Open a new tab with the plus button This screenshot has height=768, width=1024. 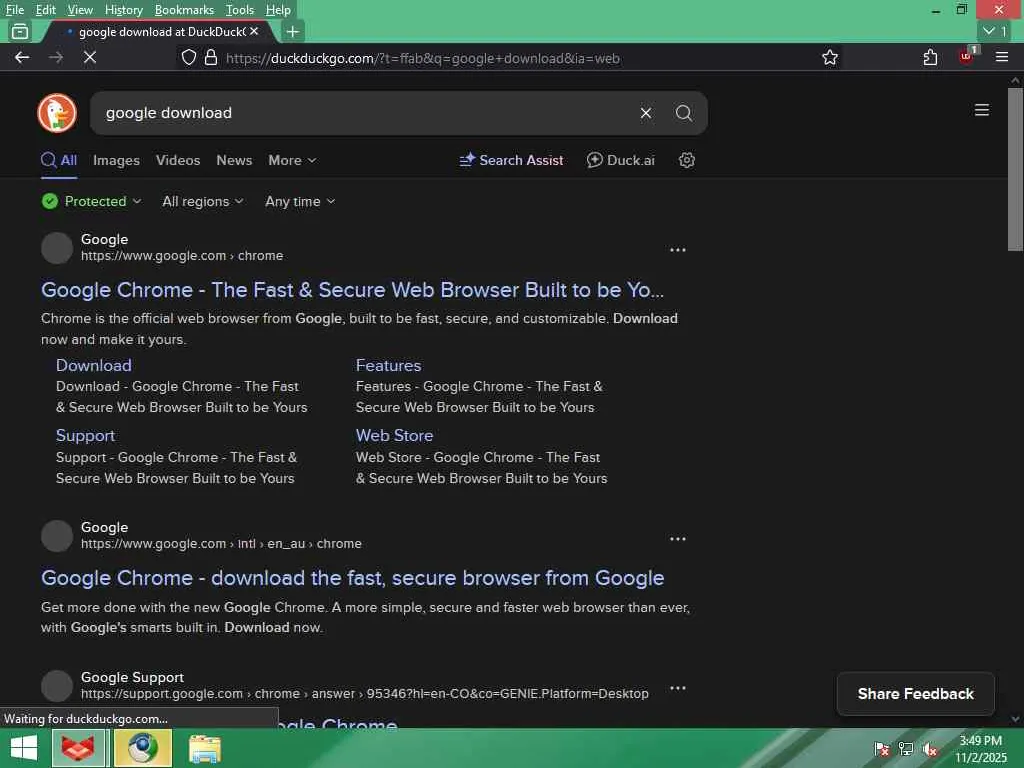pyautogui.click(x=293, y=31)
